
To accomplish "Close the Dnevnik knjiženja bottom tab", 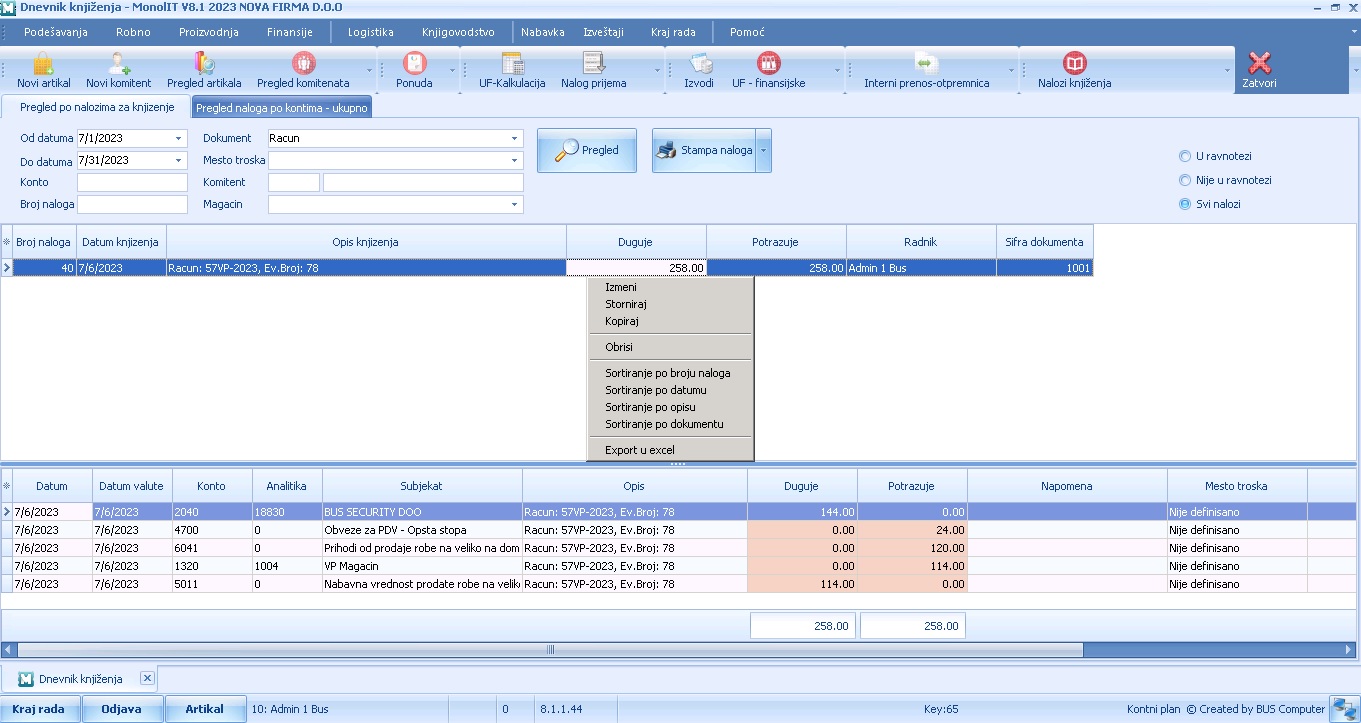I will click(x=147, y=678).
